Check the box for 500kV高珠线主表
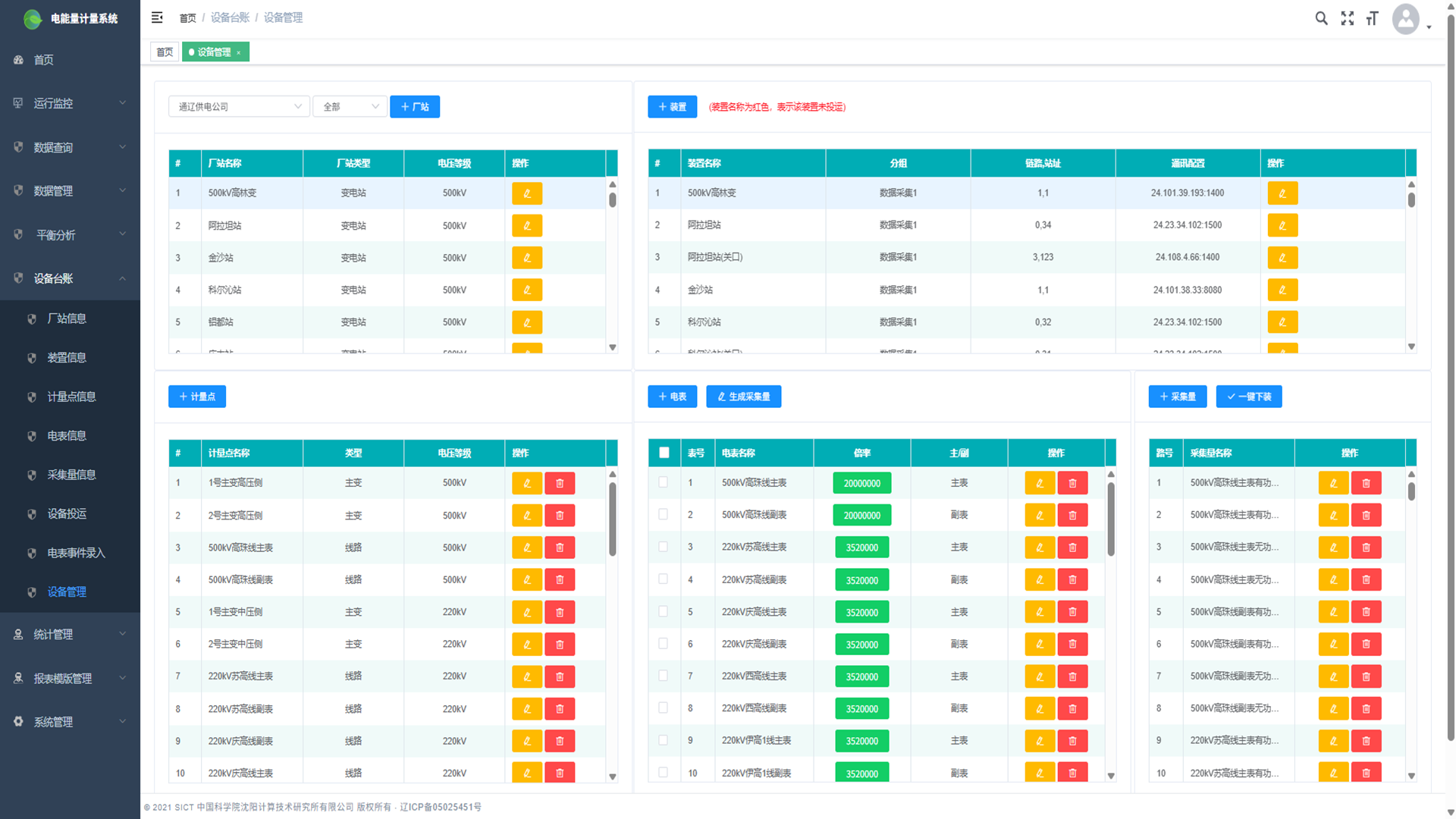The image size is (1456, 819). click(664, 482)
